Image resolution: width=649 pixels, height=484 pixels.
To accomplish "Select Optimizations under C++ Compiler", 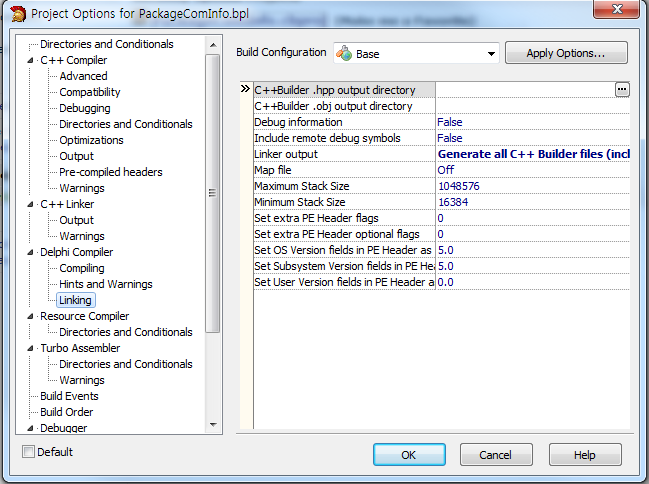I will tap(91, 140).
